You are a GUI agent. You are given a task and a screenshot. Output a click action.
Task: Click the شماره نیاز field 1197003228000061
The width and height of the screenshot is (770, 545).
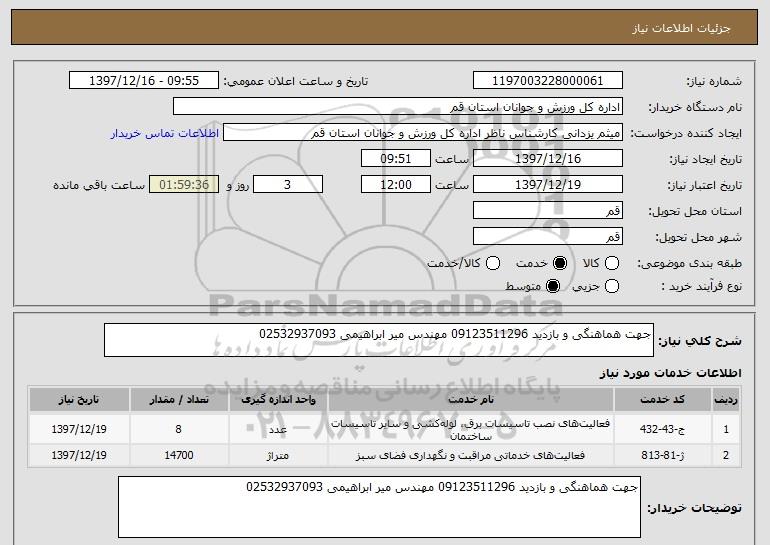pyautogui.click(x=548, y=81)
